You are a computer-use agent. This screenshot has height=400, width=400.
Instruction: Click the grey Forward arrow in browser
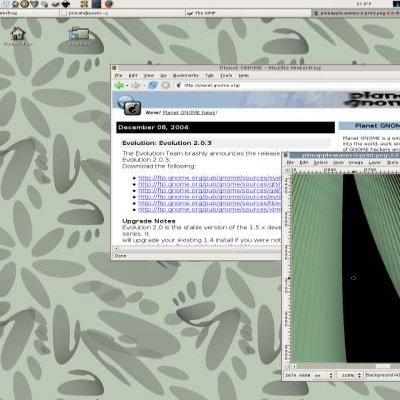pyautogui.click(x=135, y=85)
